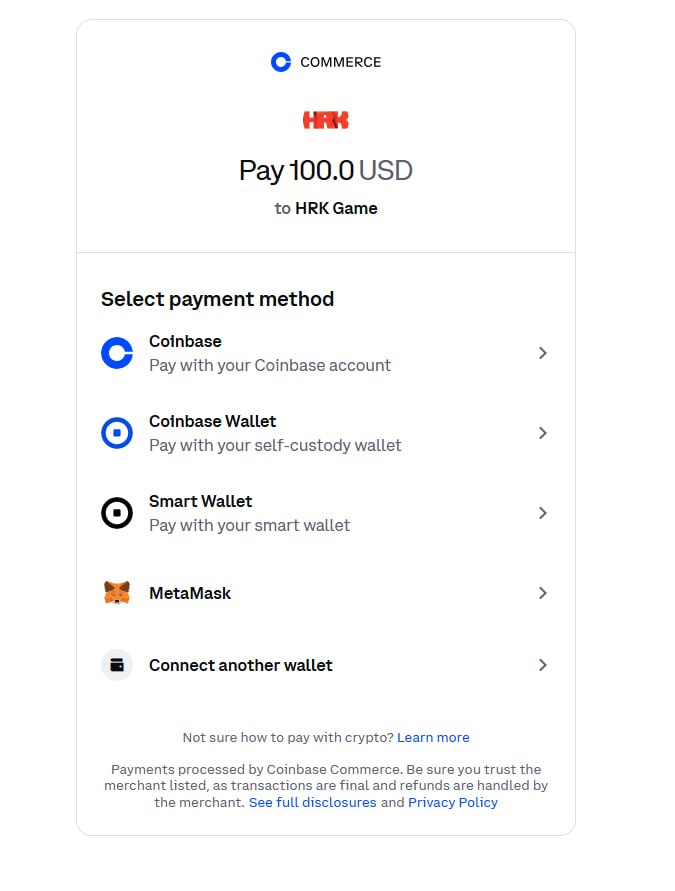Click the Coinbase Commerce logo icon

[281, 62]
